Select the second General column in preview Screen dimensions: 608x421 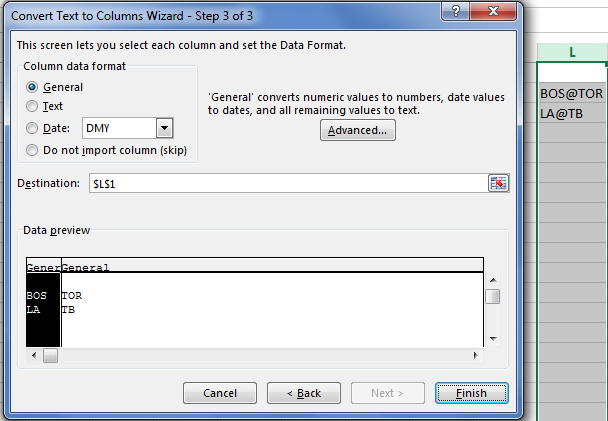[x=272, y=266]
